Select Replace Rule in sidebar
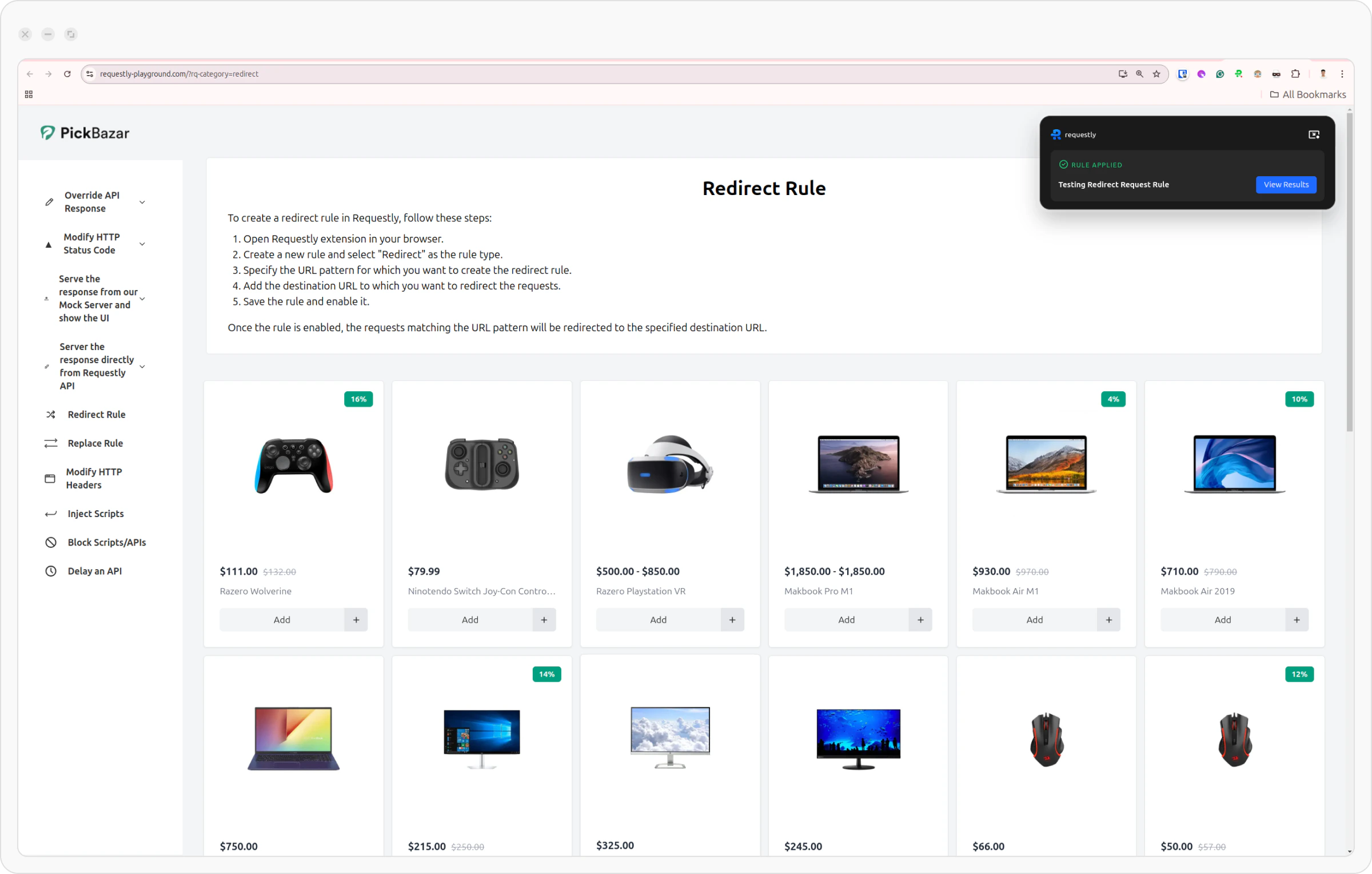The height and width of the screenshot is (874, 1372). (95, 443)
